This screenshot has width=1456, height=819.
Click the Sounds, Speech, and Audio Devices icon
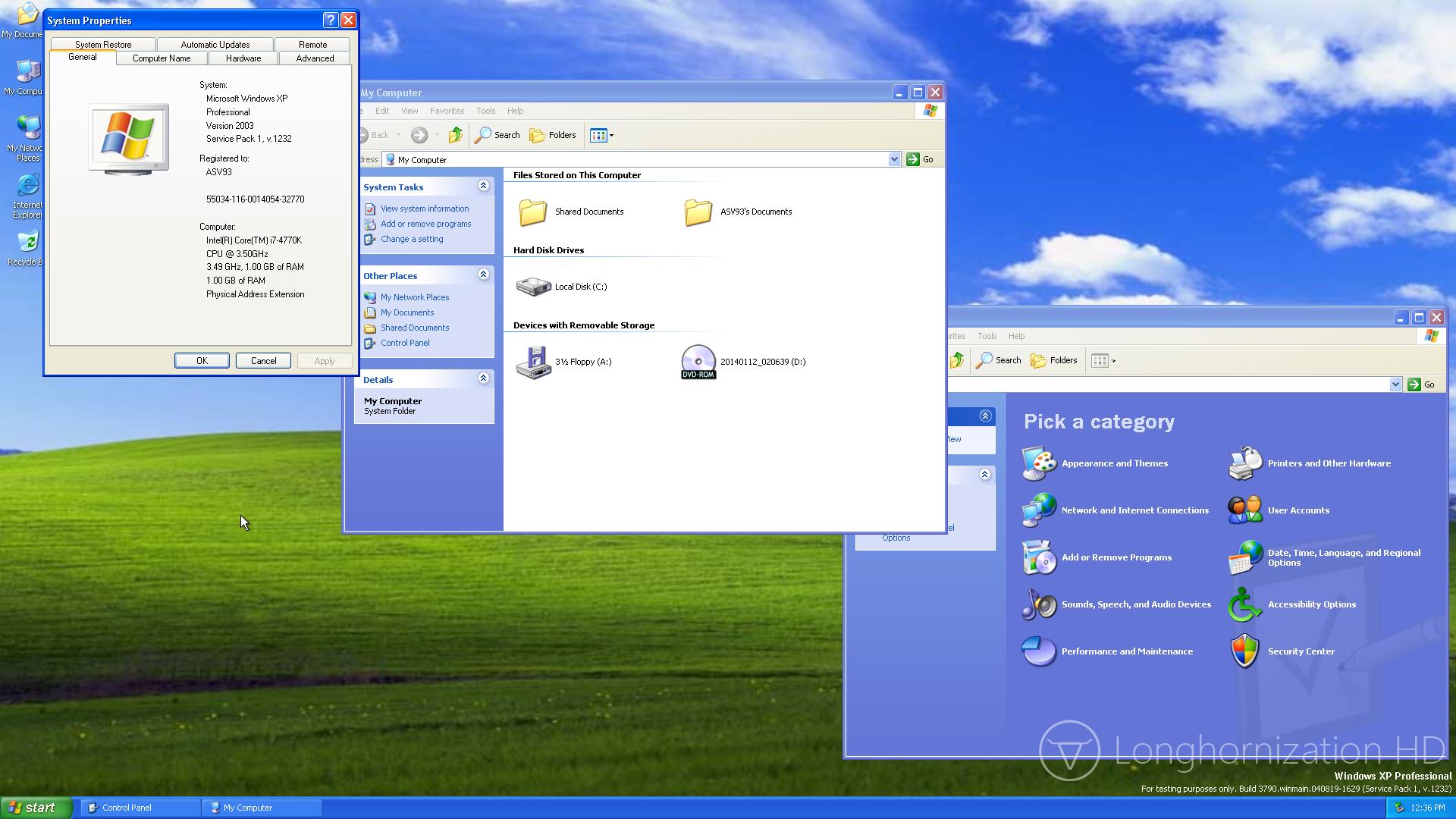tap(1039, 604)
